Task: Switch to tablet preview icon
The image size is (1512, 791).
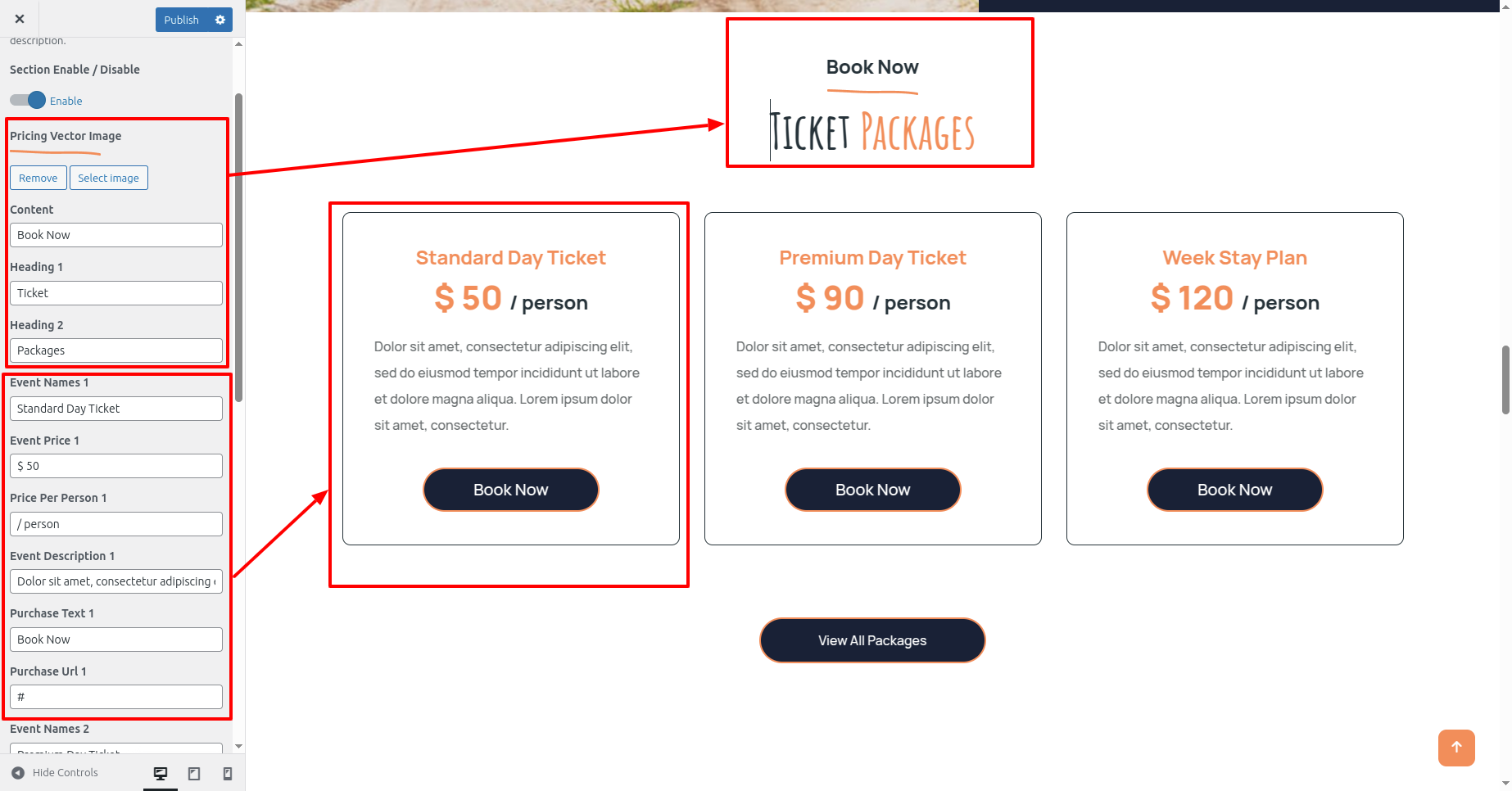Action: (x=194, y=773)
